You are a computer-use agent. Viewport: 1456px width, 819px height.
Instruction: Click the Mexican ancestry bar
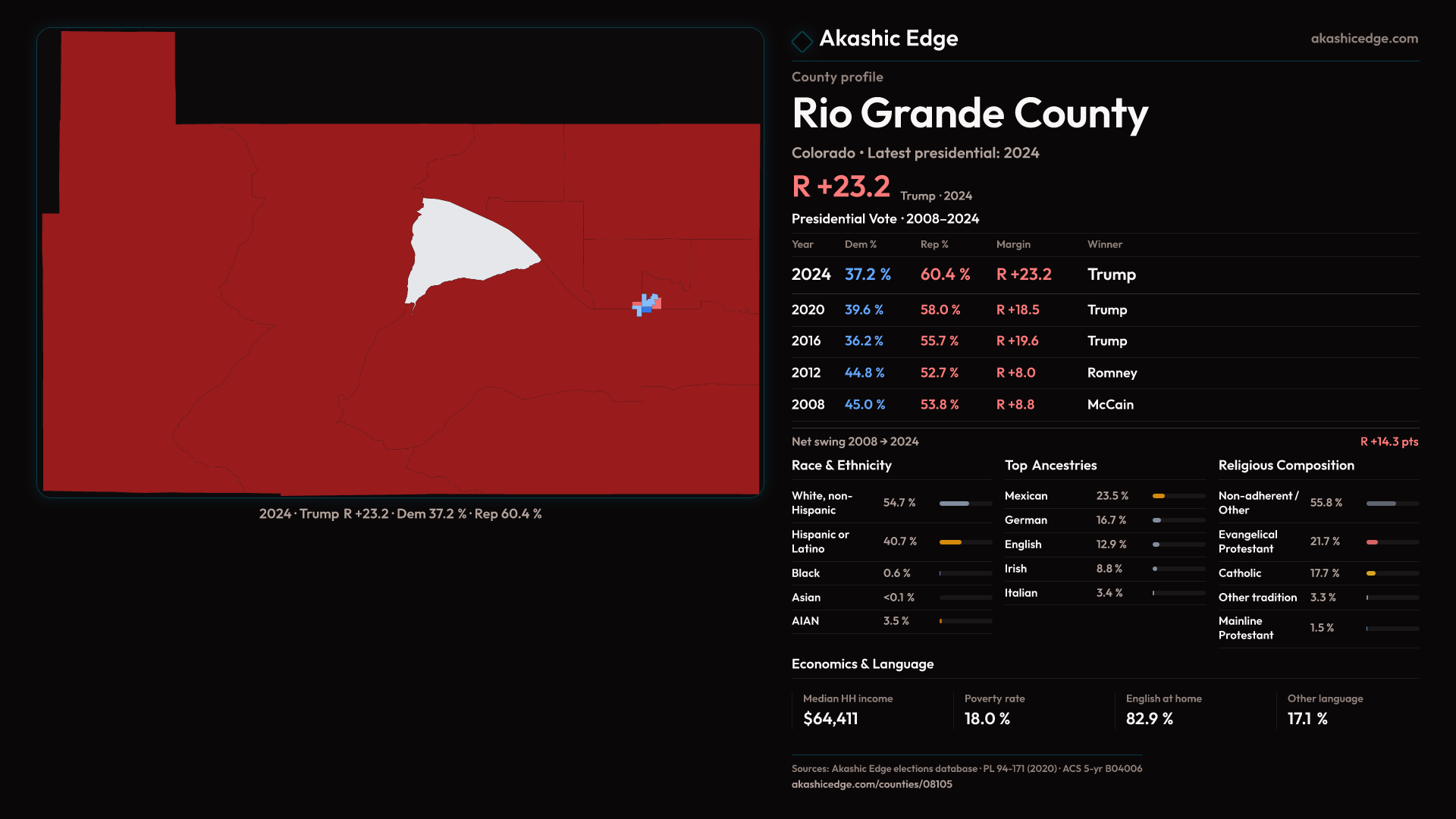pyautogui.click(x=1159, y=496)
